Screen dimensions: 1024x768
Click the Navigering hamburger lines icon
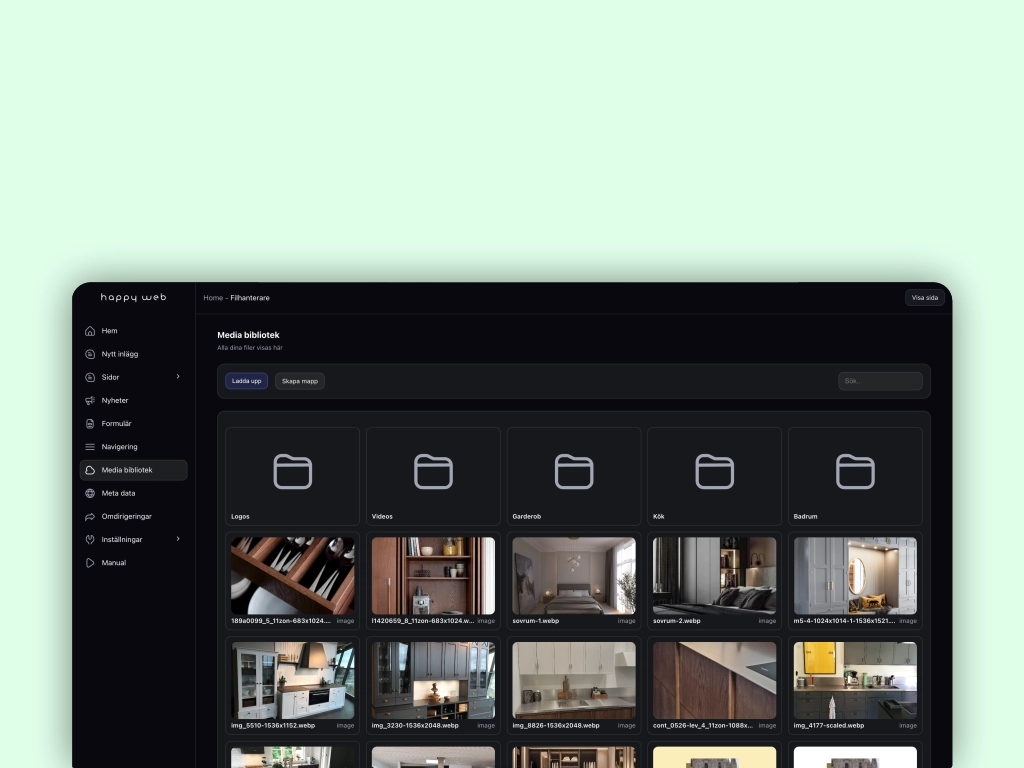(90, 447)
